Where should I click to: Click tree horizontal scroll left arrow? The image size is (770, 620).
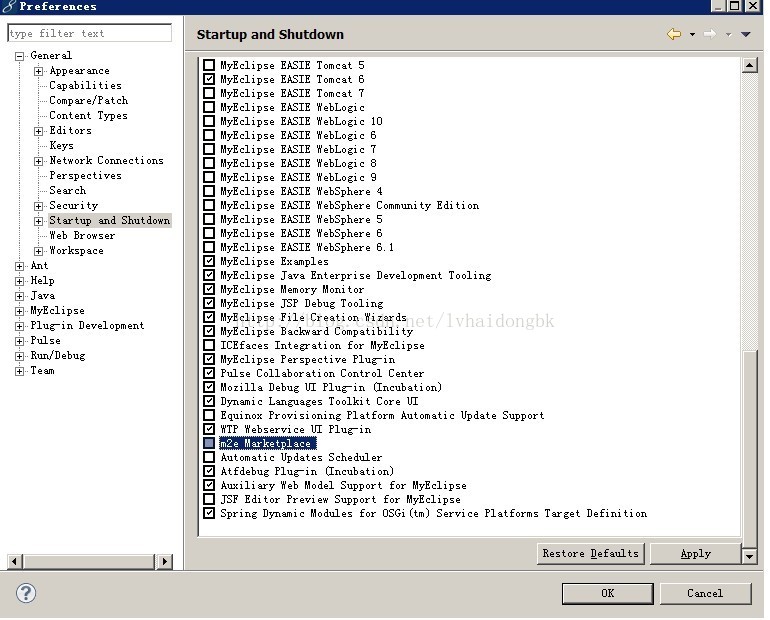(15, 561)
